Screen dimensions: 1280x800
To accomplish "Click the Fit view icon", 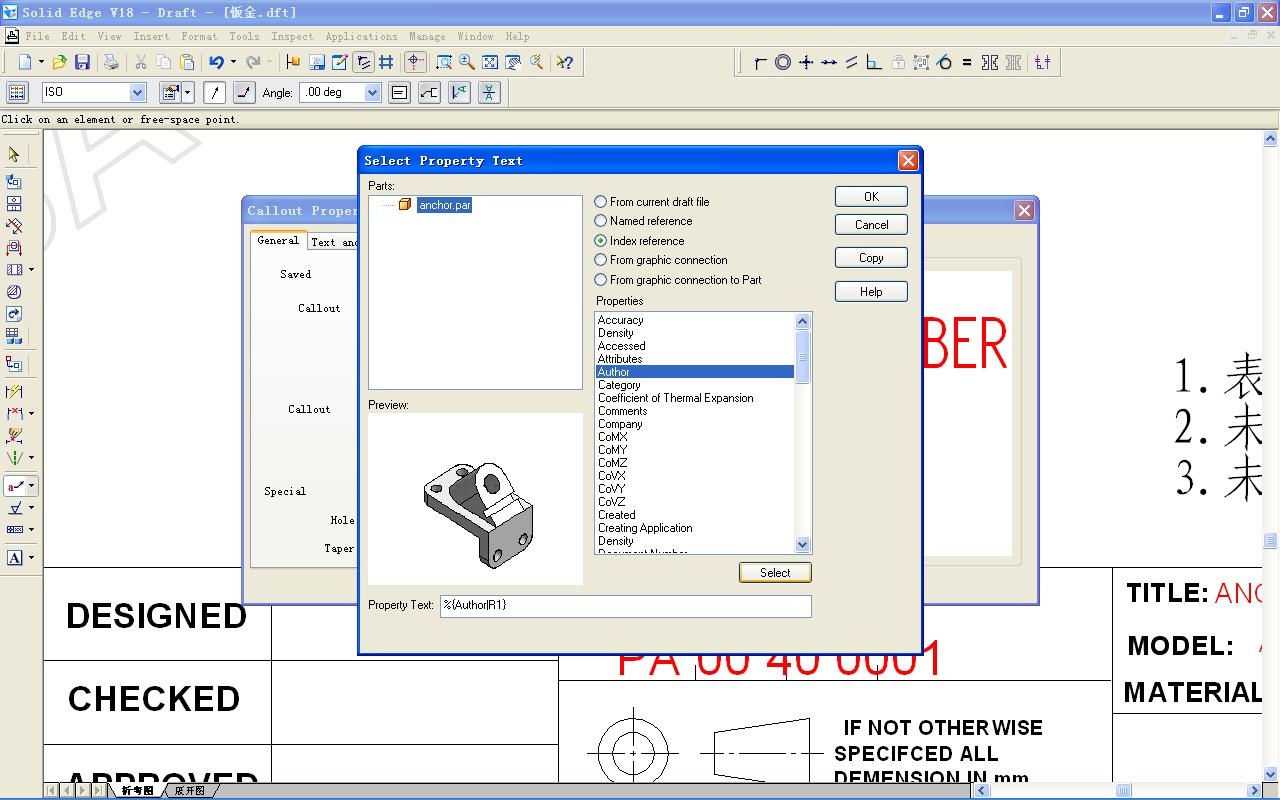I will (x=490, y=62).
